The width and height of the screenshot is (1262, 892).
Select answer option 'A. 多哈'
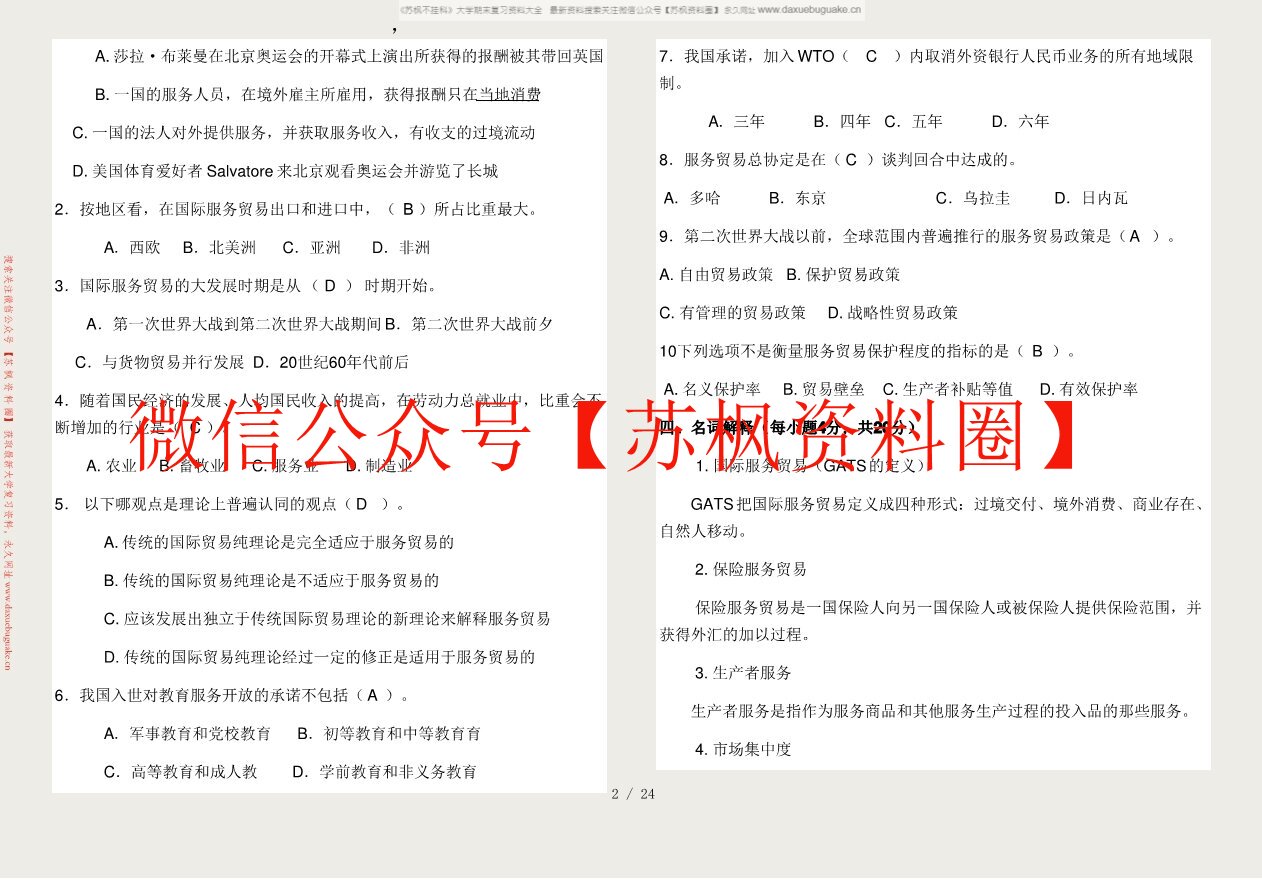click(692, 198)
